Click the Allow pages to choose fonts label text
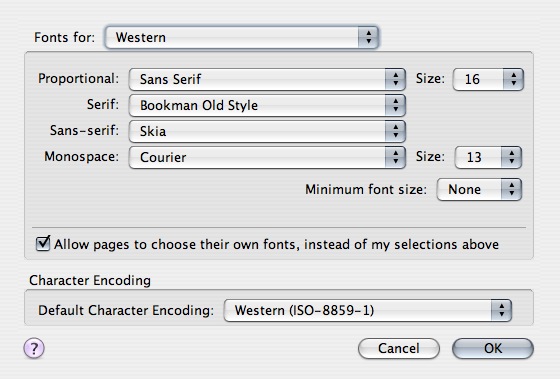Image resolution: width=560 pixels, height=379 pixels. point(276,245)
